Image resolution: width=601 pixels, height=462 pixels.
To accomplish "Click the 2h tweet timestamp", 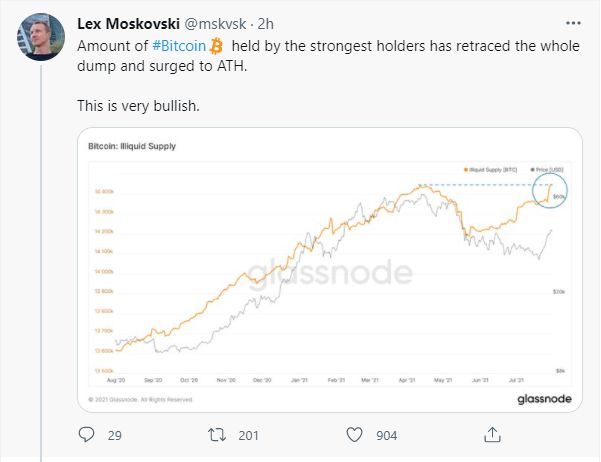I will click(x=265, y=24).
